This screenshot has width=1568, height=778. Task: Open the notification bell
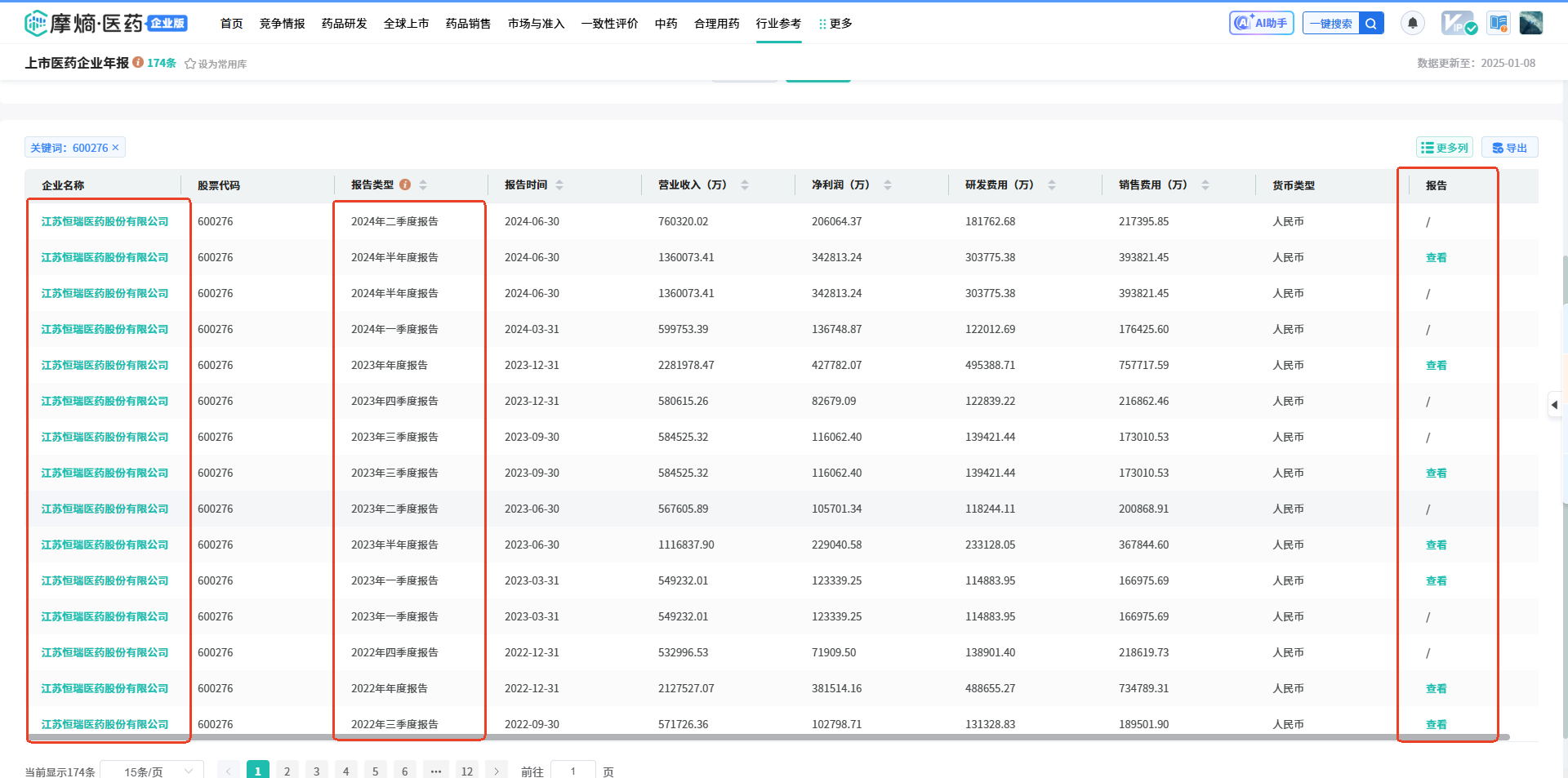pos(1413,24)
